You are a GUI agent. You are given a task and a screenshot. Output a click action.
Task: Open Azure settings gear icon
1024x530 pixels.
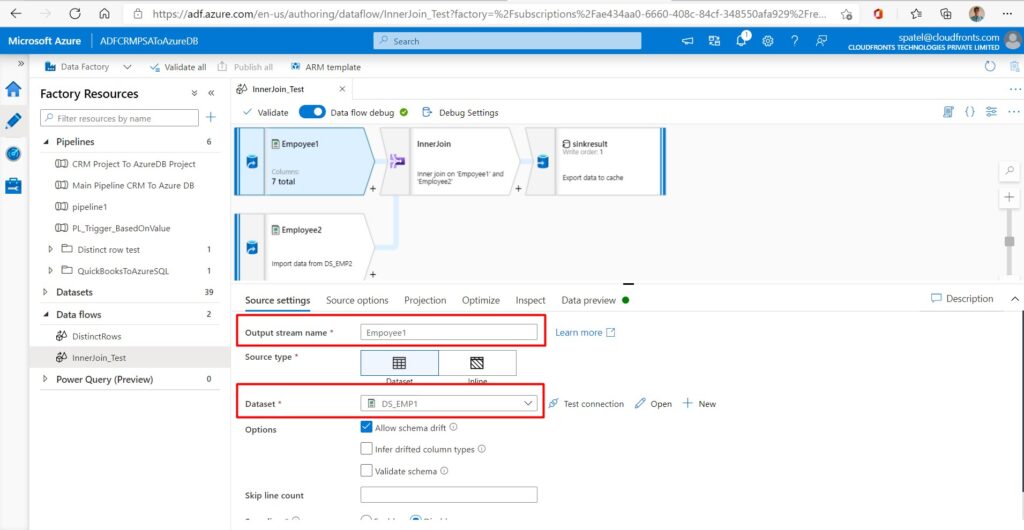point(768,40)
